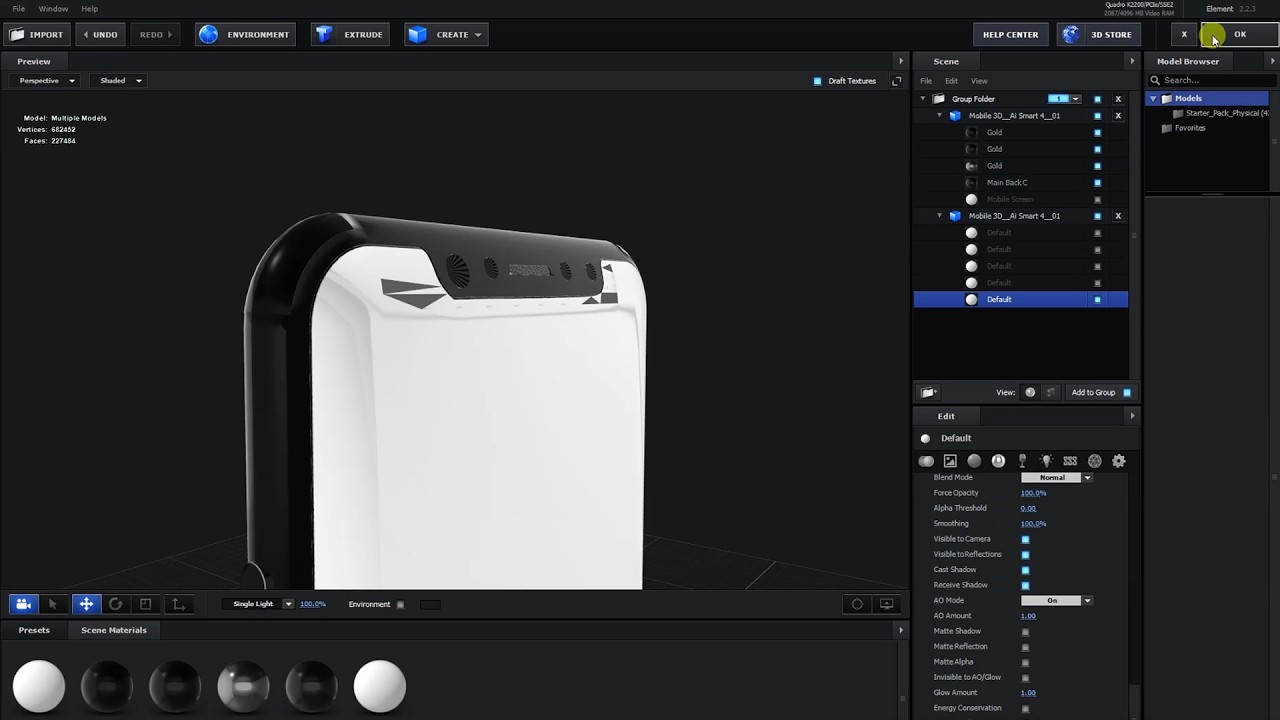Screen dimensions: 1280x720
Task: Toggle the Environment checkbox
Action: (400, 604)
